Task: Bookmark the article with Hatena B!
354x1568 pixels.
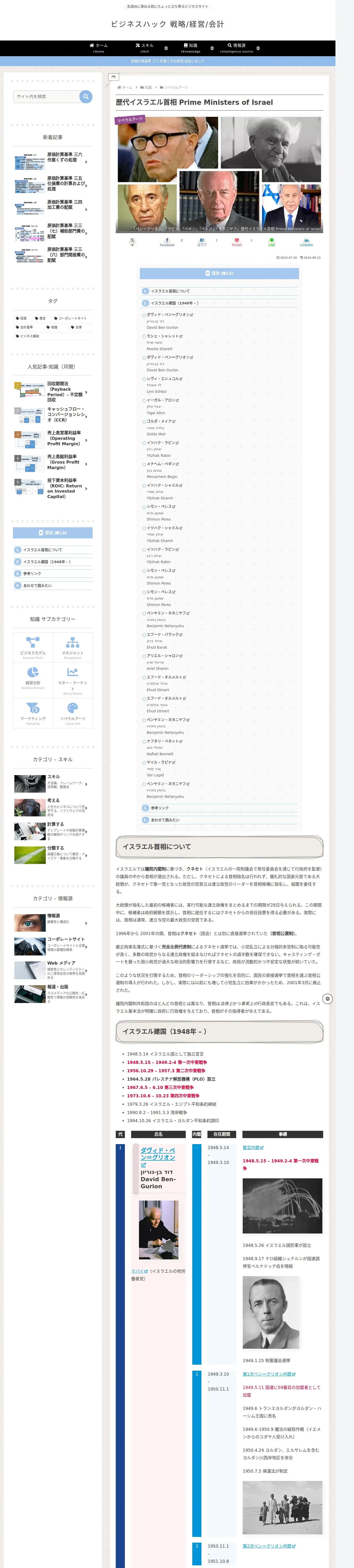Action: click(x=202, y=242)
